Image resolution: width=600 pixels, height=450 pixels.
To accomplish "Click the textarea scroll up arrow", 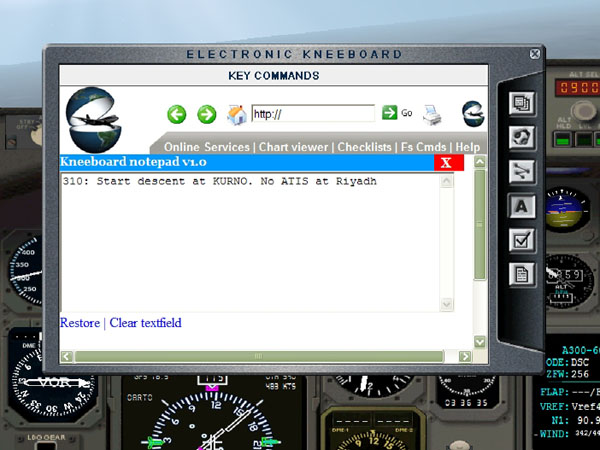I will (x=447, y=181).
